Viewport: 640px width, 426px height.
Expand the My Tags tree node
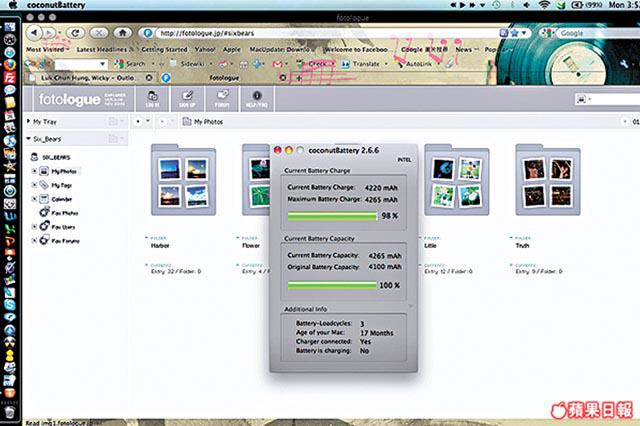(34, 185)
